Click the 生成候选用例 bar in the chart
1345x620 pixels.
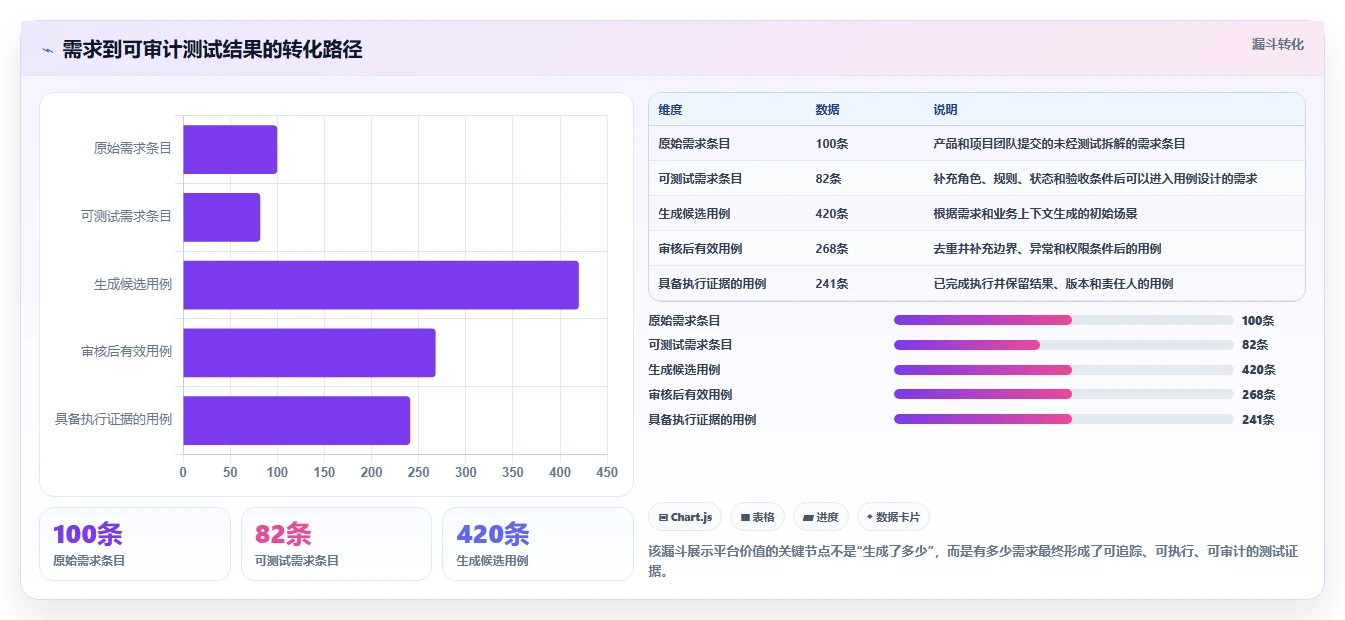(381, 285)
